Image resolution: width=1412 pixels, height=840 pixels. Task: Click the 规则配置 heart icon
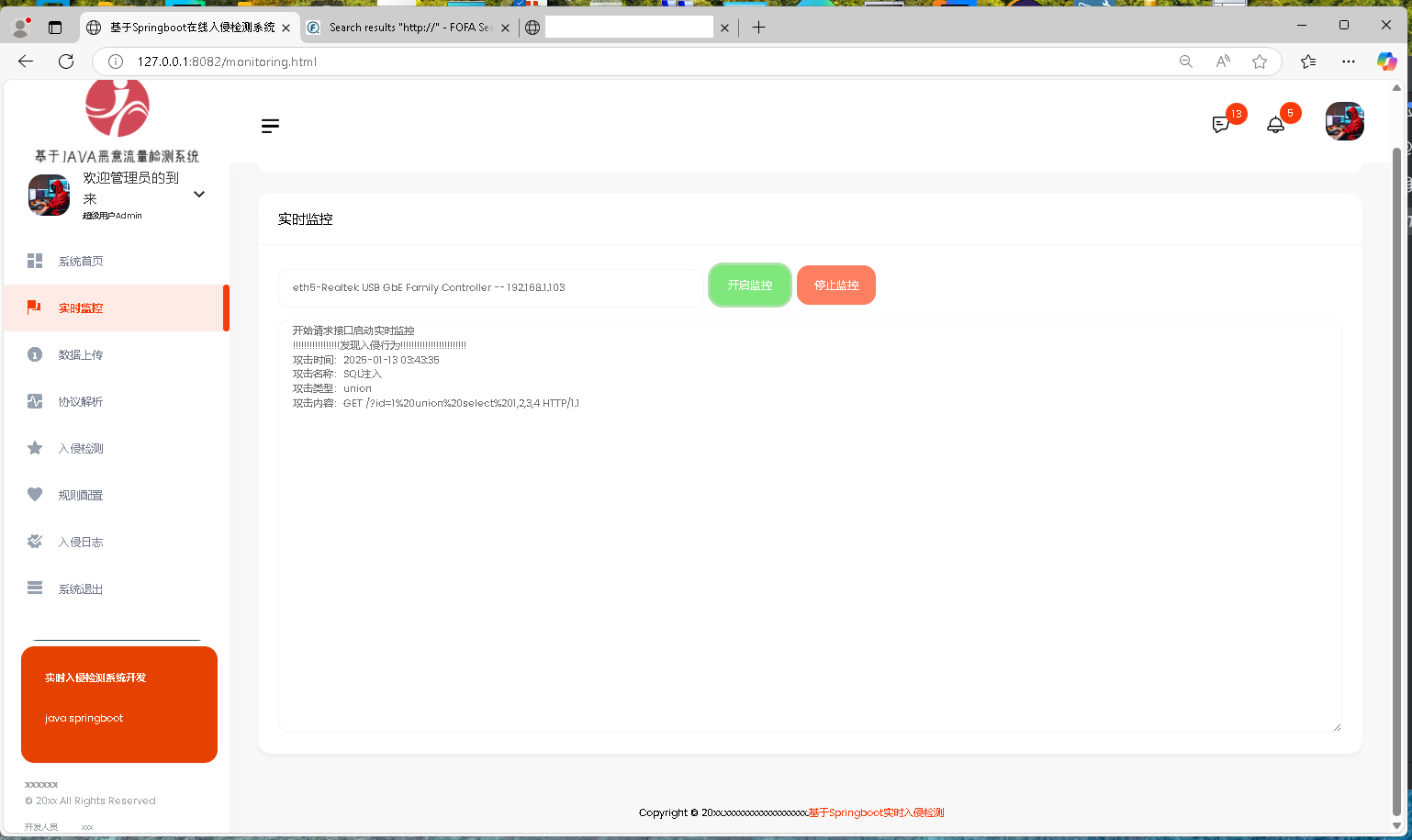[34, 495]
